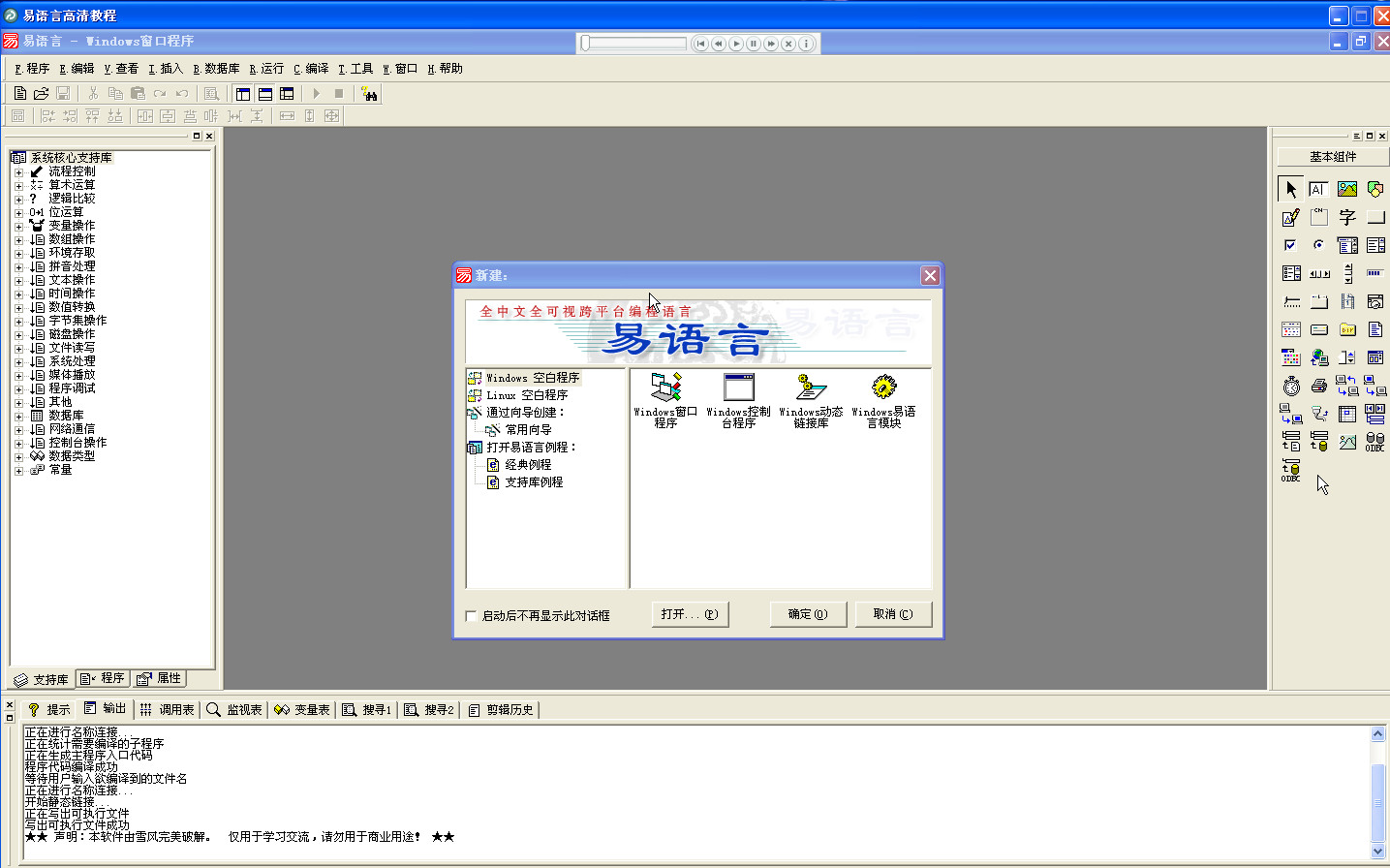Open the B.数据库 menu
The image size is (1390, 868).
[216, 69]
